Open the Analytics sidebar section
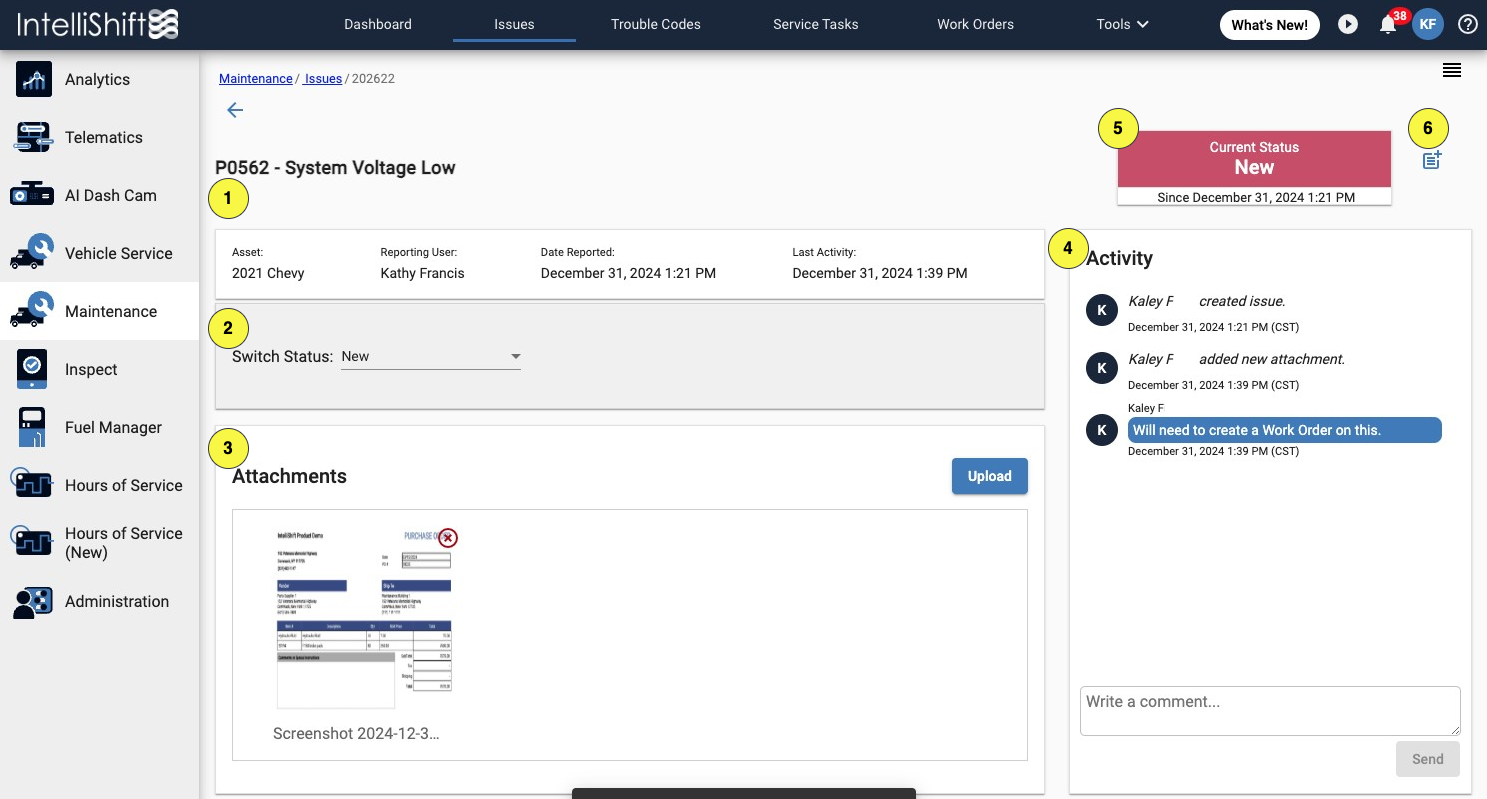This screenshot has height=799, width=1487. click(x=99, y=79)
